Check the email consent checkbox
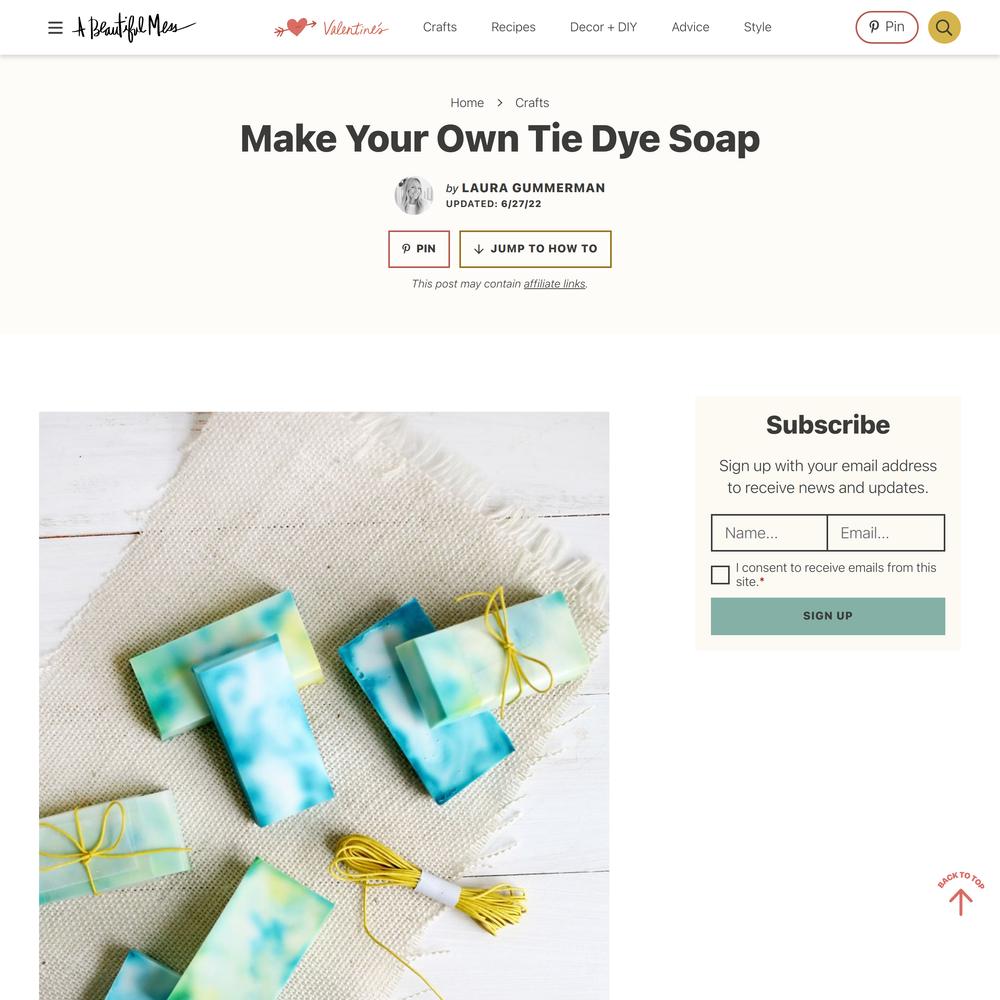This screenshot has width=1000, height=1000. pyautogui.click(x=720, y=575)
